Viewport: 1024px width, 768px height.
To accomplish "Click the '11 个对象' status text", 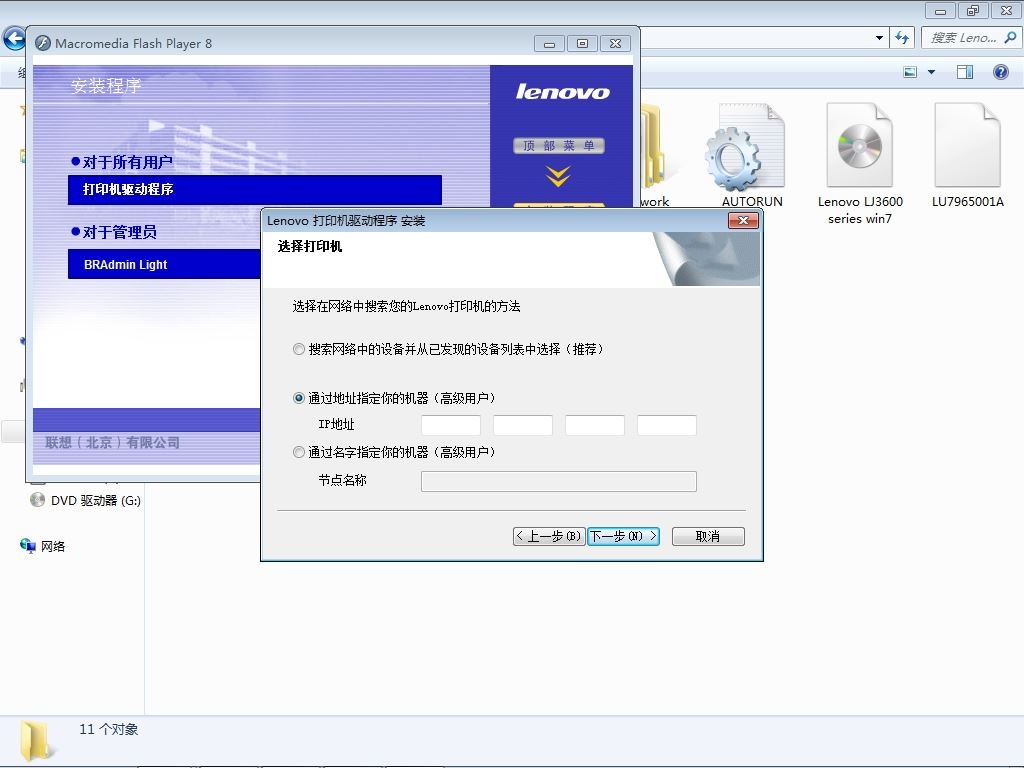I will tap(108, 729).
